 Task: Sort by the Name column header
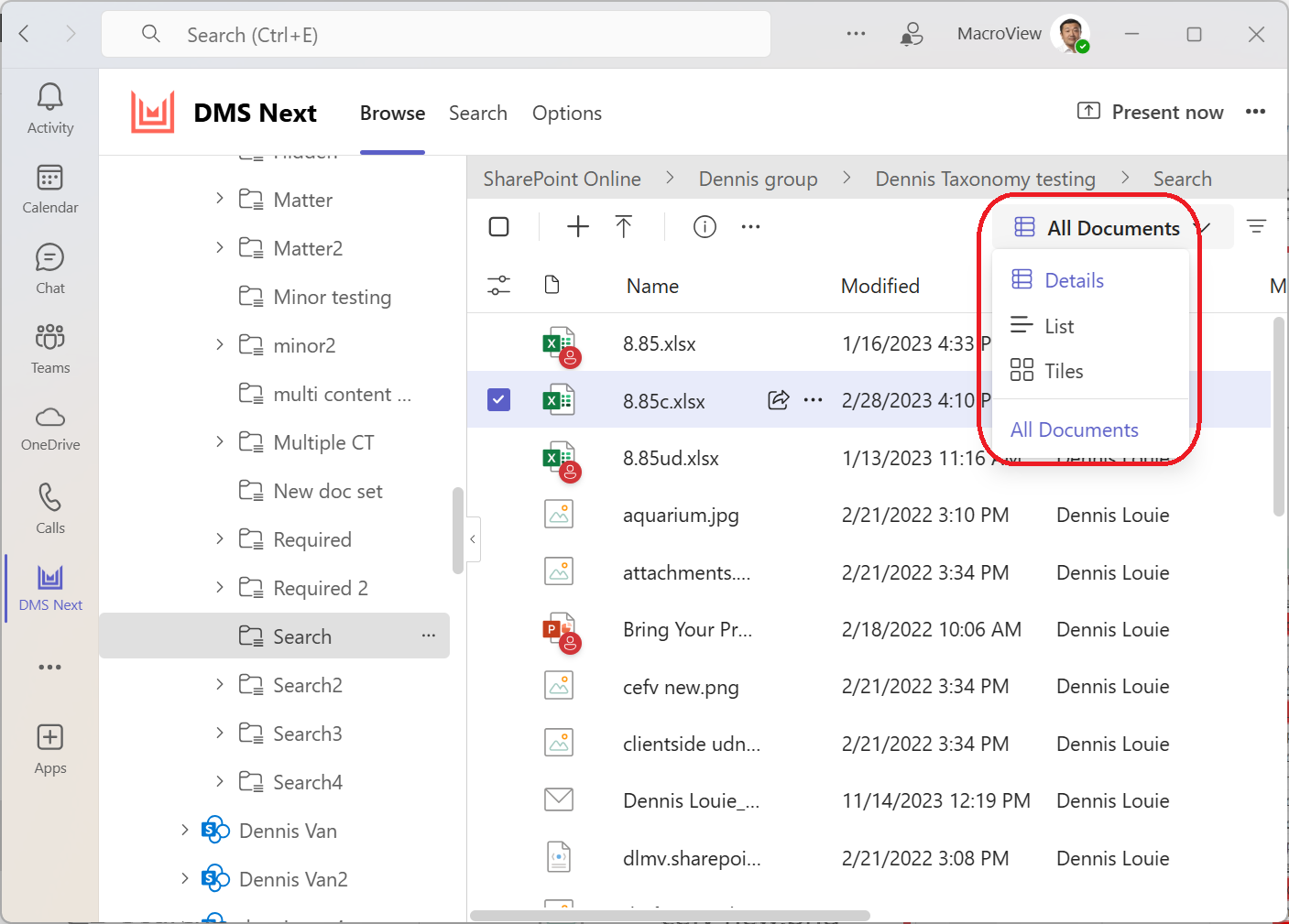point(652,286)
